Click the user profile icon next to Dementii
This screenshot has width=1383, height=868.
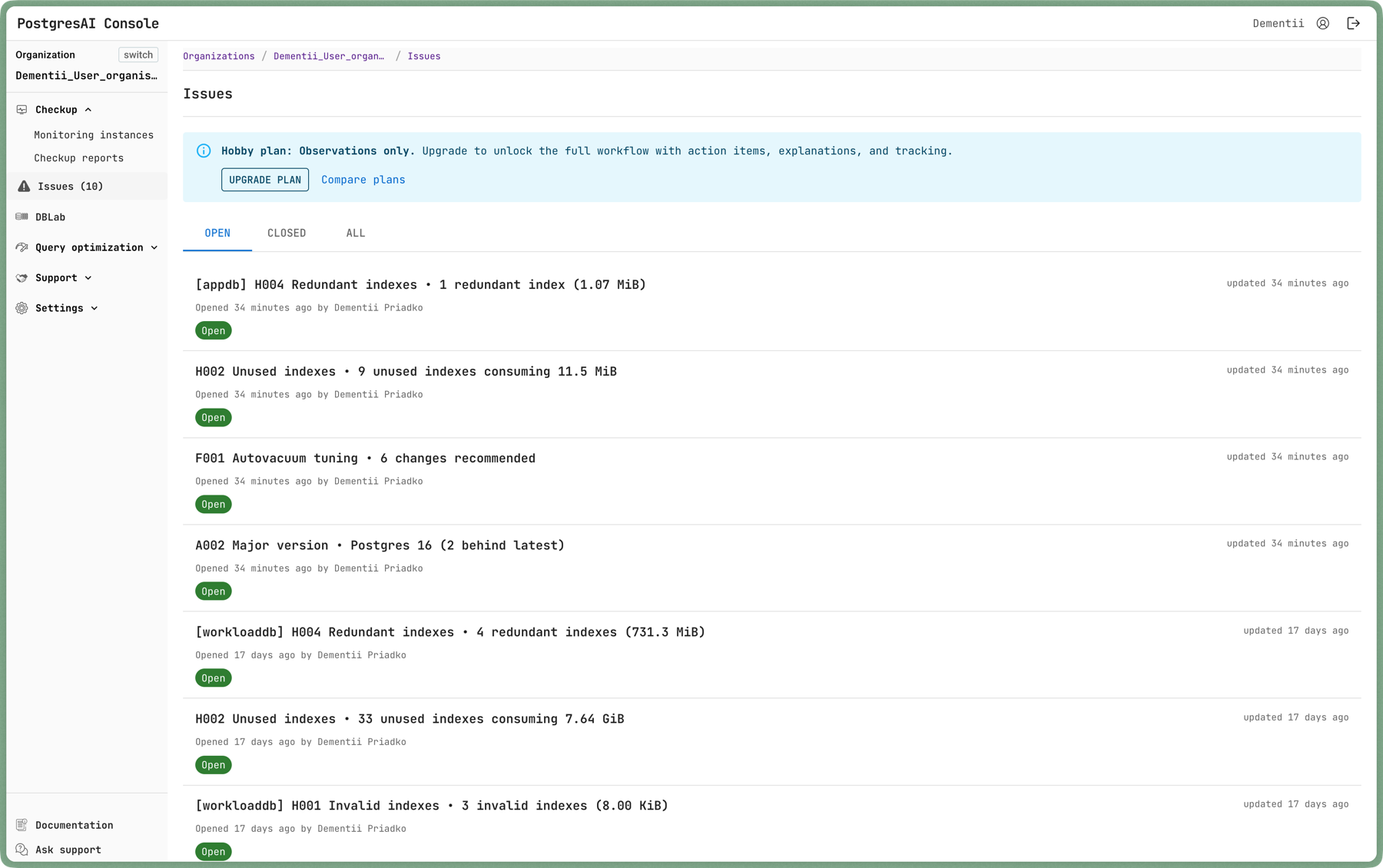pyautogui.click(x=1322, y=23)
